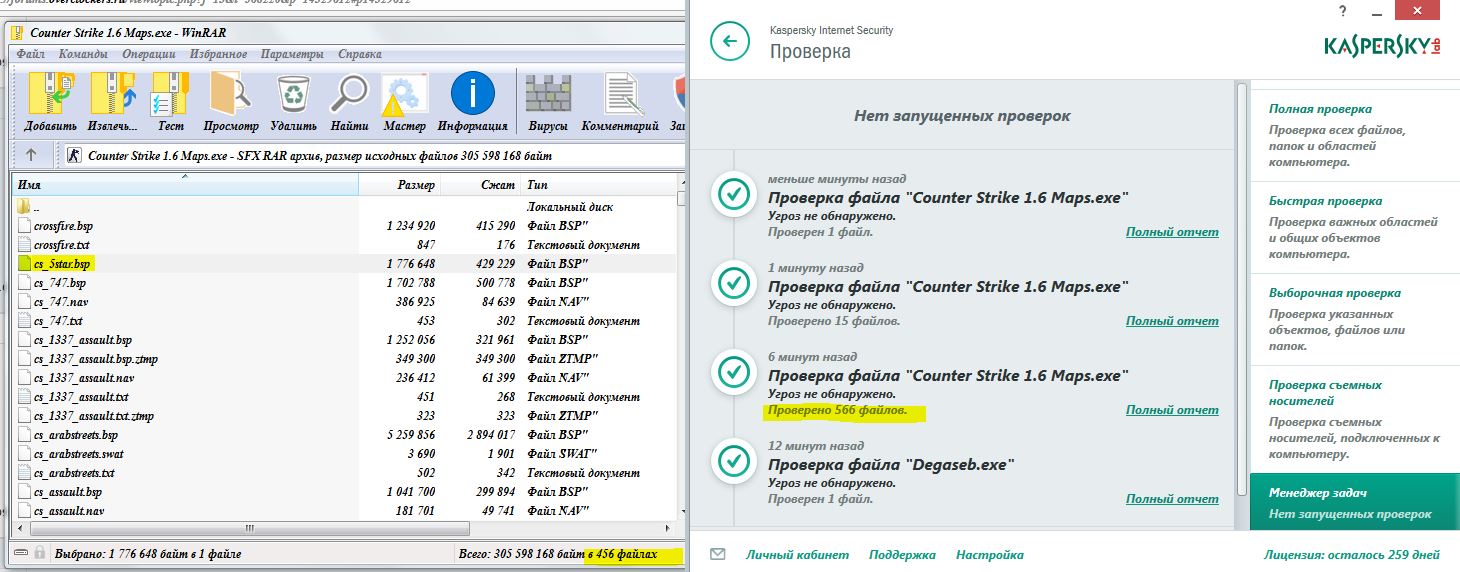Open the Параметры menu
The height and width of the screenshot is (572, 1460).
pos(292,54)
